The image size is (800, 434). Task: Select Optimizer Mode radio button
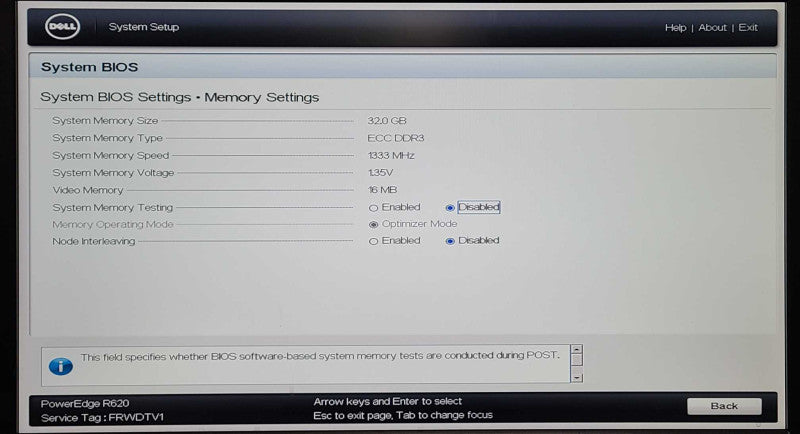point(373,224)
